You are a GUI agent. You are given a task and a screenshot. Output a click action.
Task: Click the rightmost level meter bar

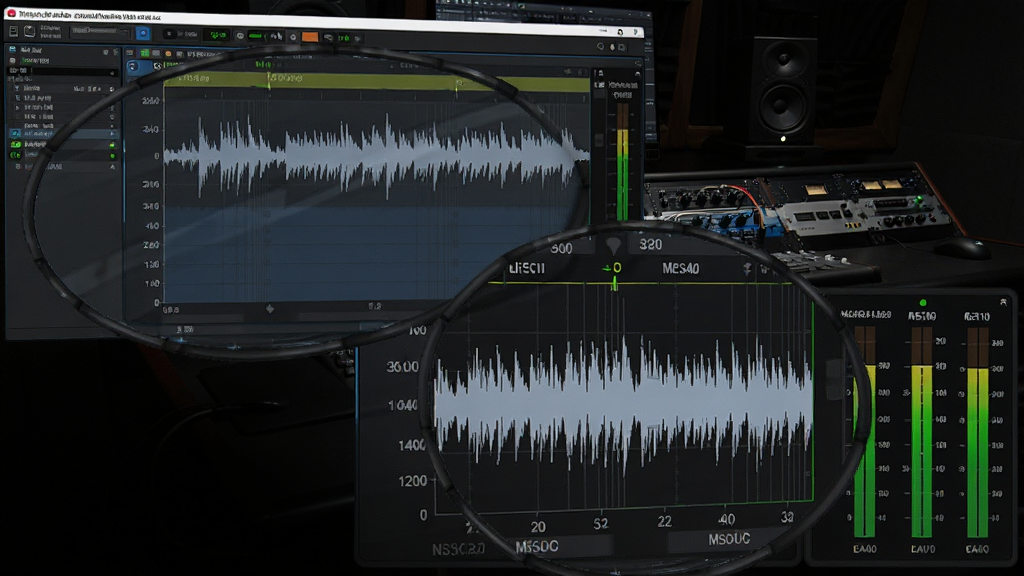click(978, 432)
